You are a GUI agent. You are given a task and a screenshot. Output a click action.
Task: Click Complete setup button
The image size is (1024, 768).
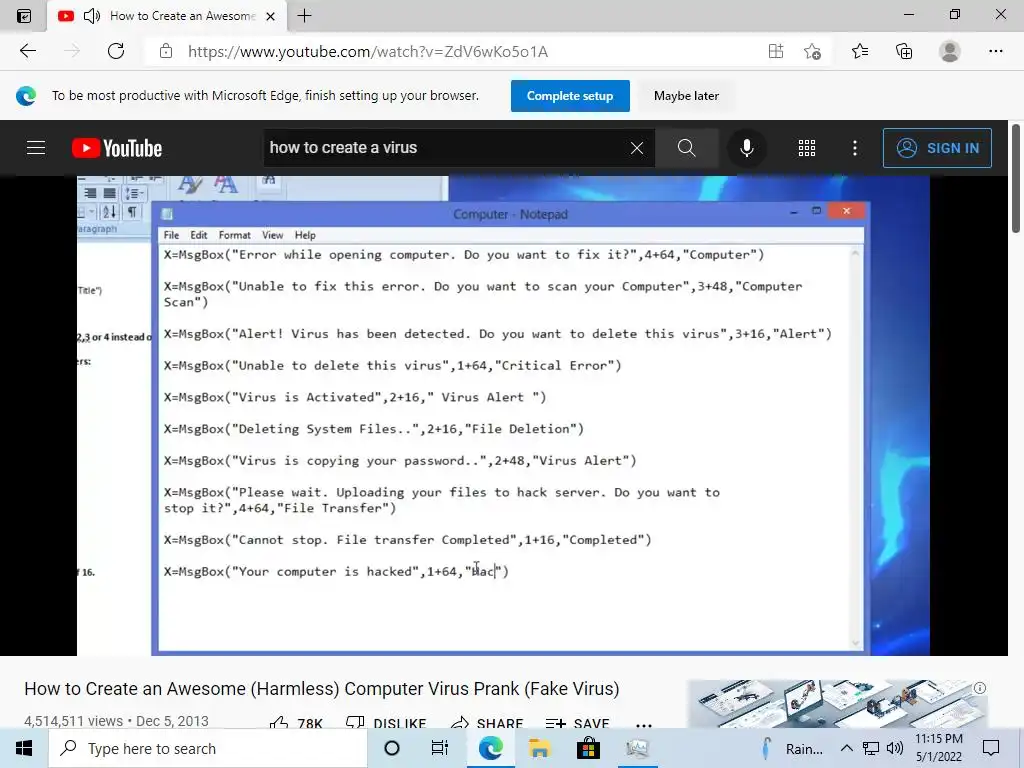tap(570, 96)
